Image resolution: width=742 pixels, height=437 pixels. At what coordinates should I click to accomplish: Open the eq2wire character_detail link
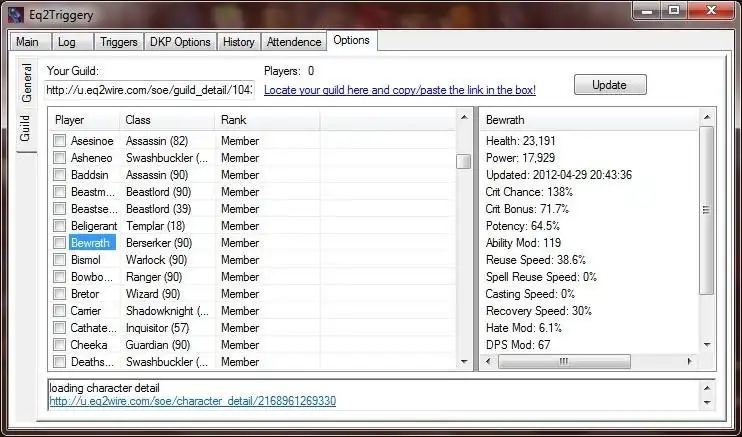193,401
